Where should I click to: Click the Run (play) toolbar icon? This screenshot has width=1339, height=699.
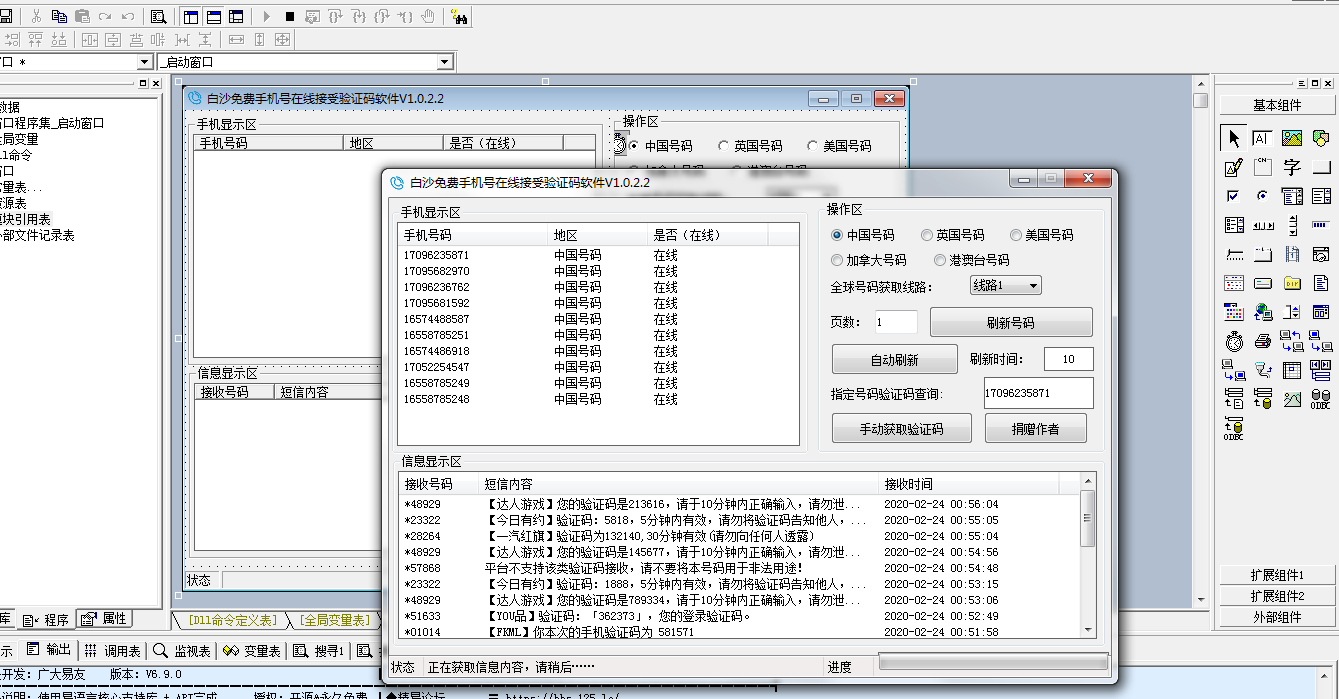[x=266, y=16]
